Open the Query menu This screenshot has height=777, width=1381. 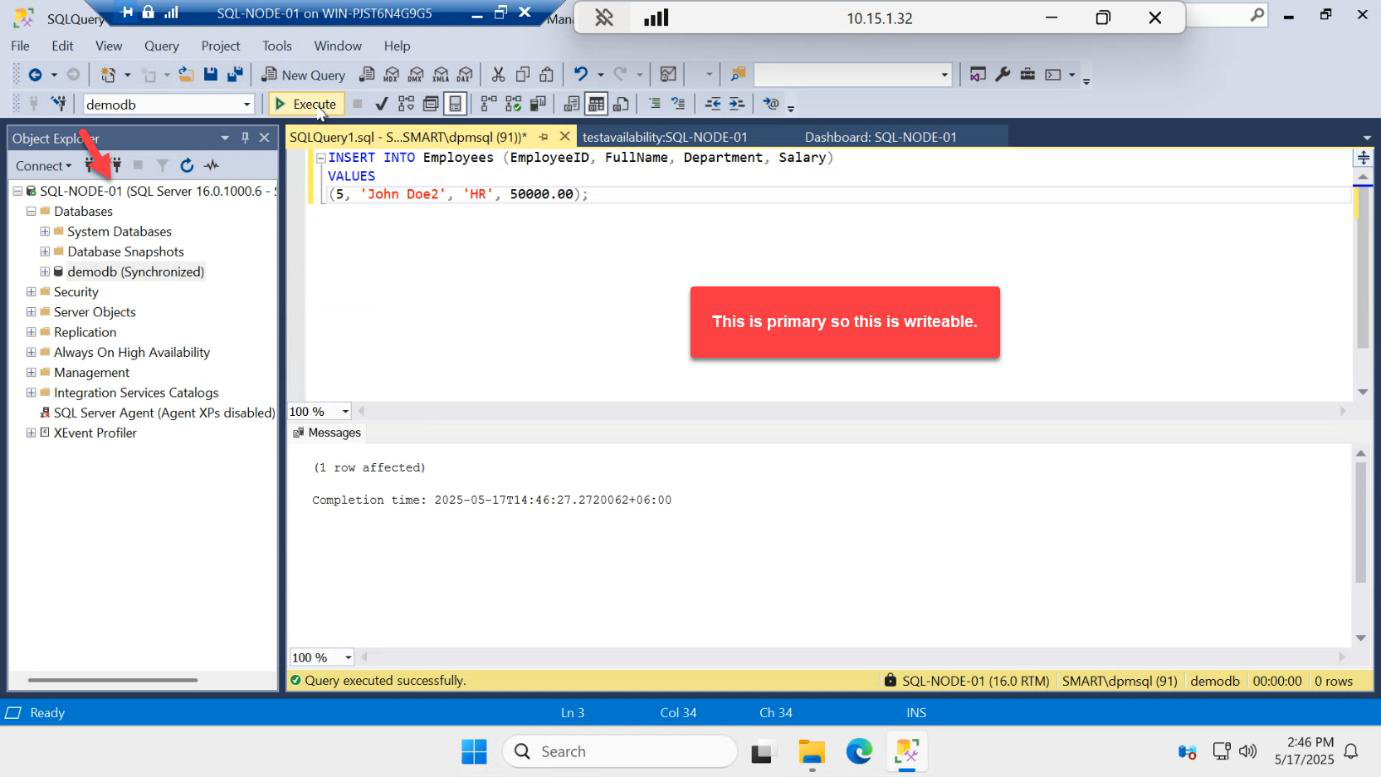(161, 46)
